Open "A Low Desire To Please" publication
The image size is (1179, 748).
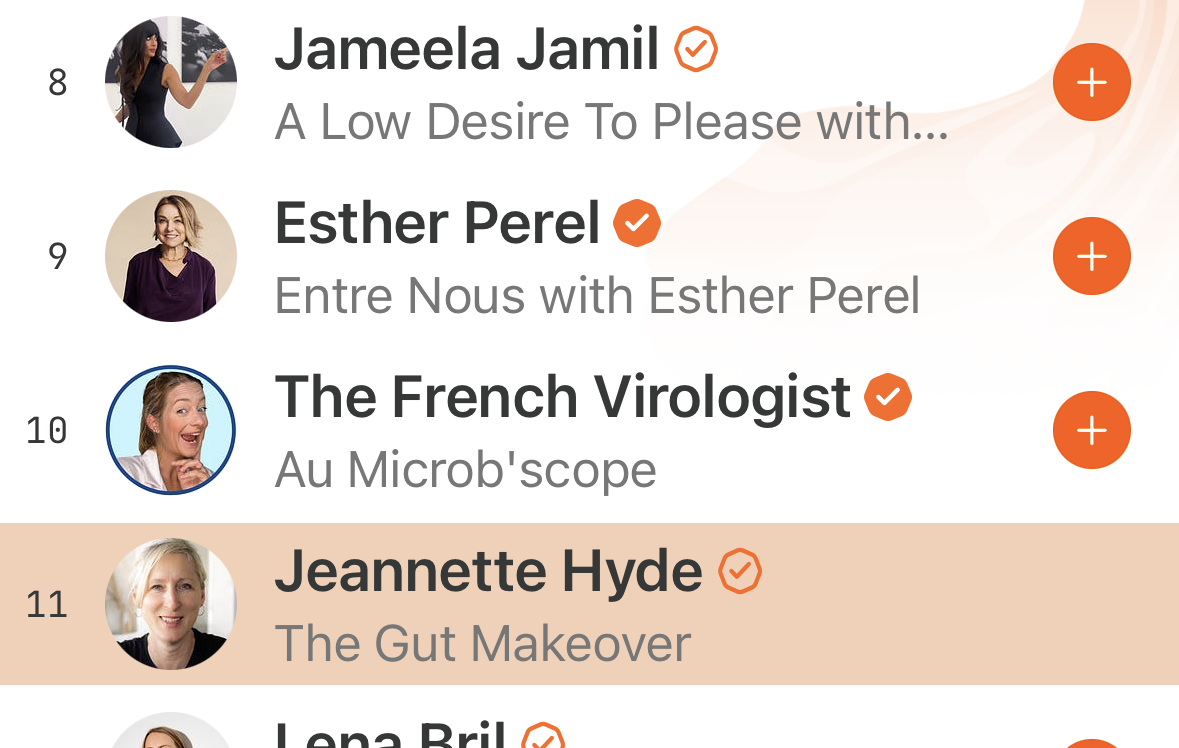point(611,122)
